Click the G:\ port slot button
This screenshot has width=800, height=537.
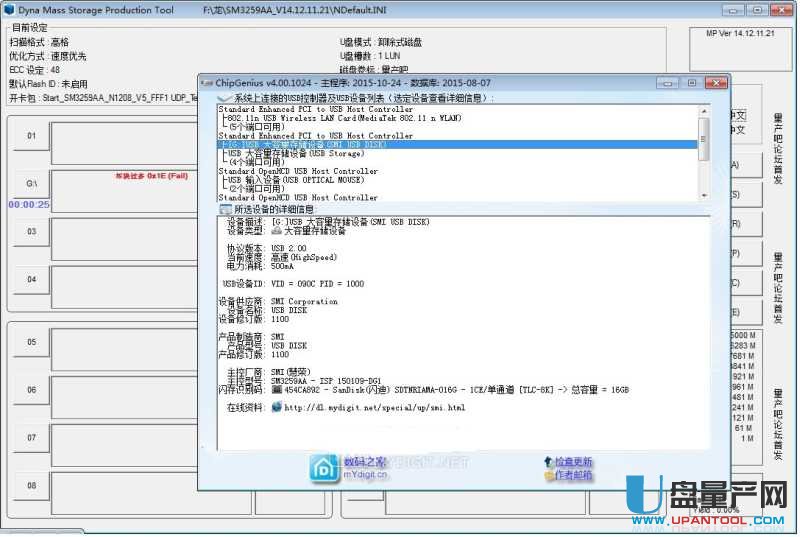pos(31,184)
